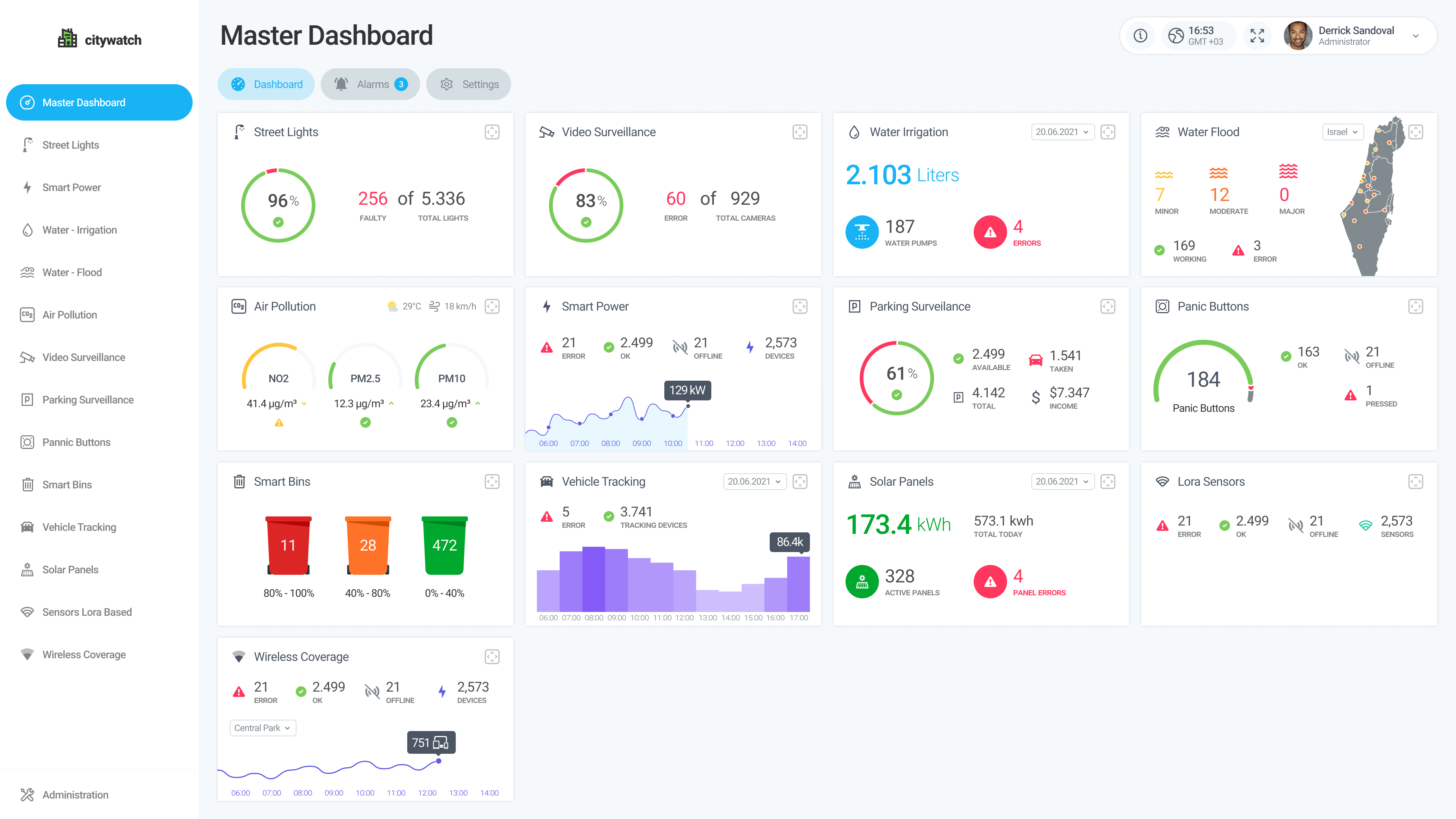Viewport: 1456px width, 819px height.
Task: Open the Central Park location dropdown
Action: point(263,728)
